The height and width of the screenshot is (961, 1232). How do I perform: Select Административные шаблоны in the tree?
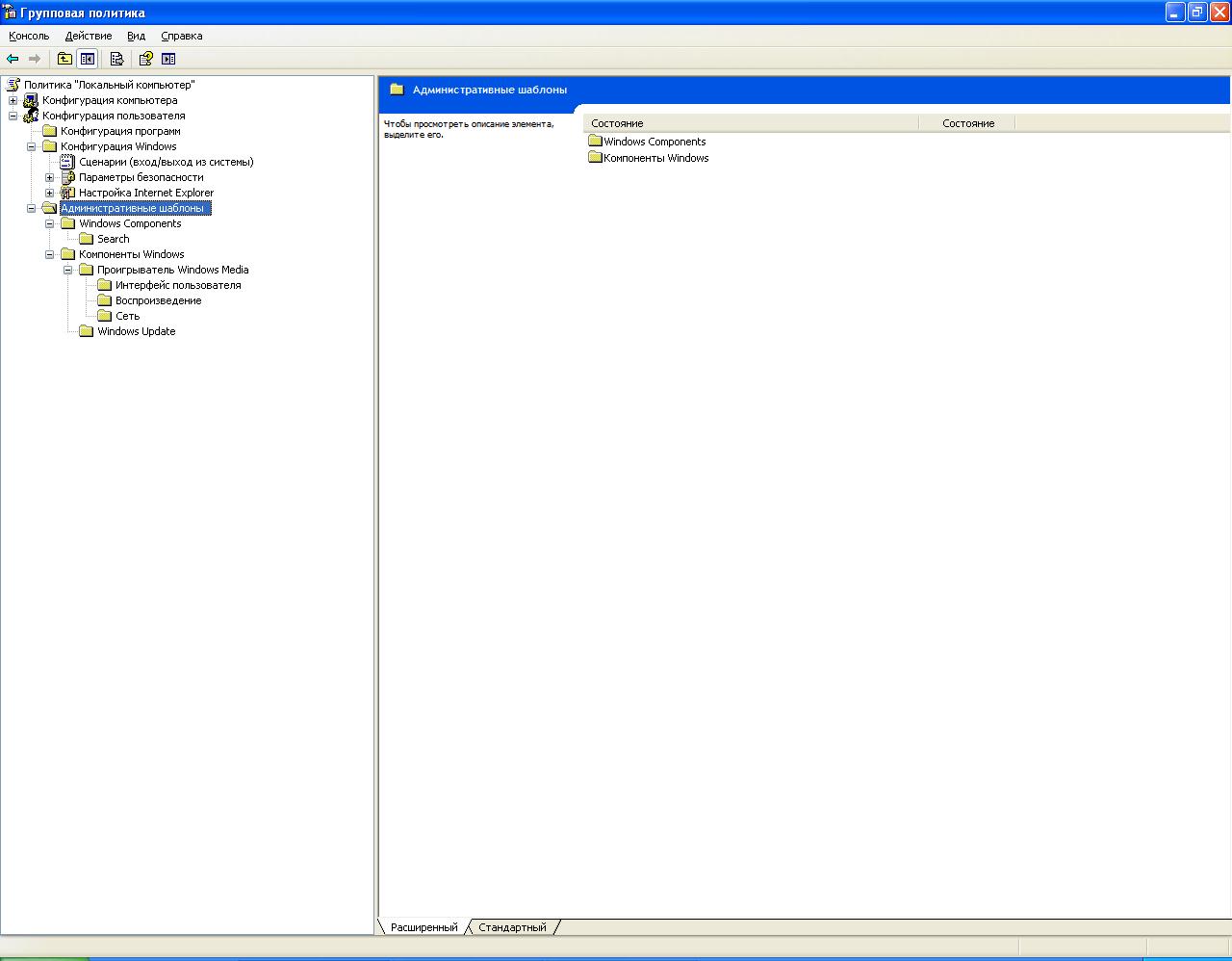(x=135, y=208)
